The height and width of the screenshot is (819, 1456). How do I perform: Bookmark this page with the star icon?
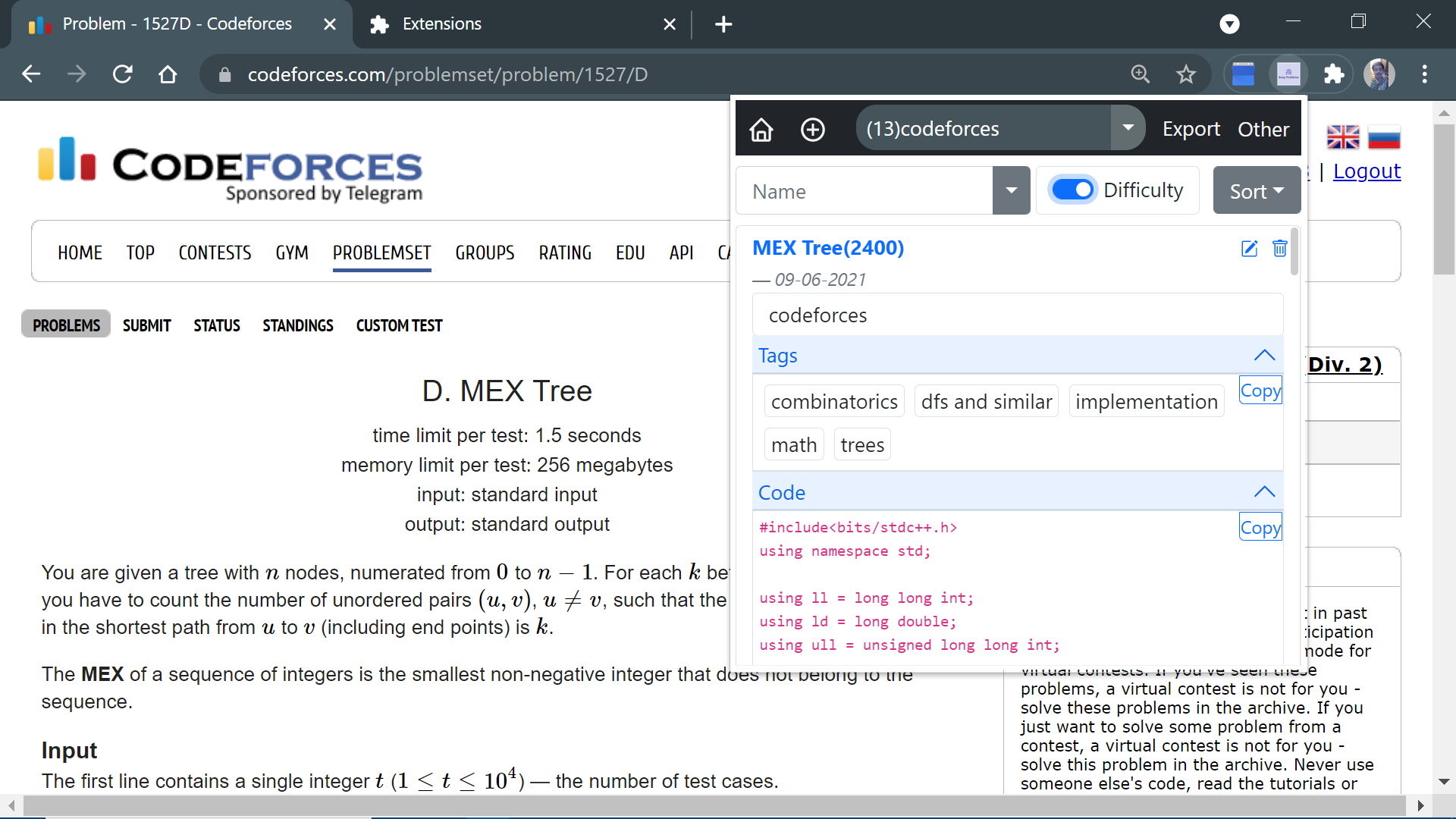1186,74
